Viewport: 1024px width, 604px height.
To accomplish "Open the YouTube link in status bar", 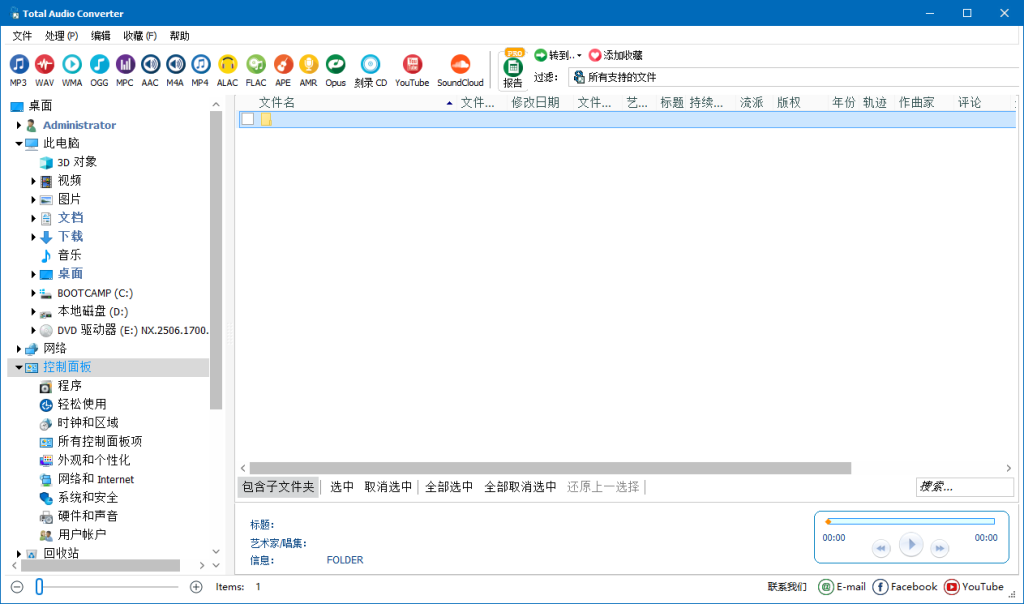I will [x=974, y=587].
